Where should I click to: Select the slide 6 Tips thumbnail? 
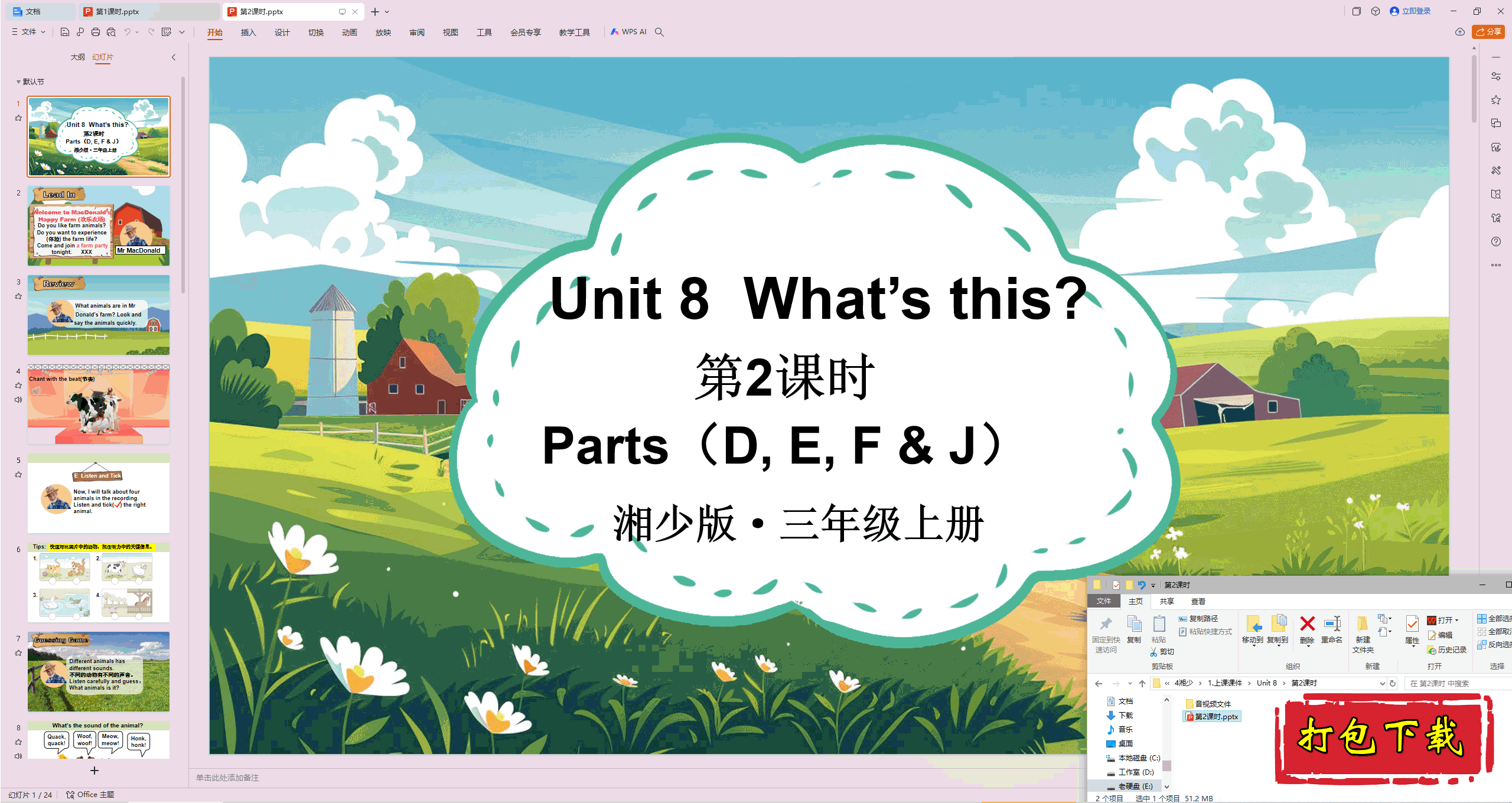[x=99, y=582]
